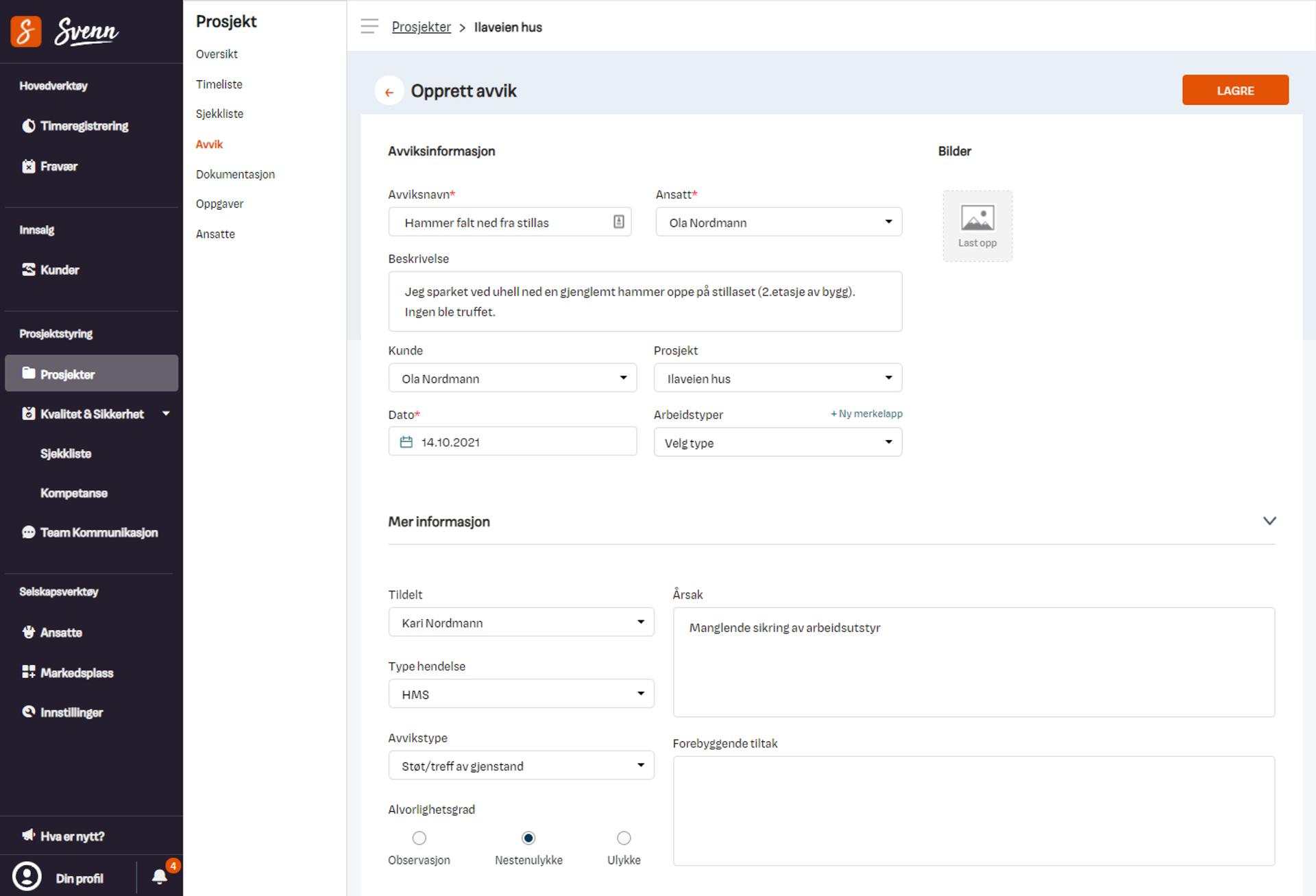The width and height of the screenshot is (1316, 896).
Task: Click the Hva er nytt megaphone icon
Action: pos(29,836)
